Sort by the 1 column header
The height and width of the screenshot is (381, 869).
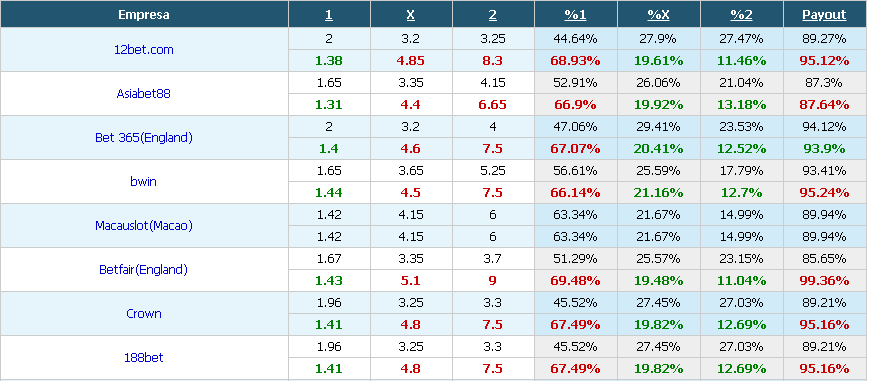[329, 15]
